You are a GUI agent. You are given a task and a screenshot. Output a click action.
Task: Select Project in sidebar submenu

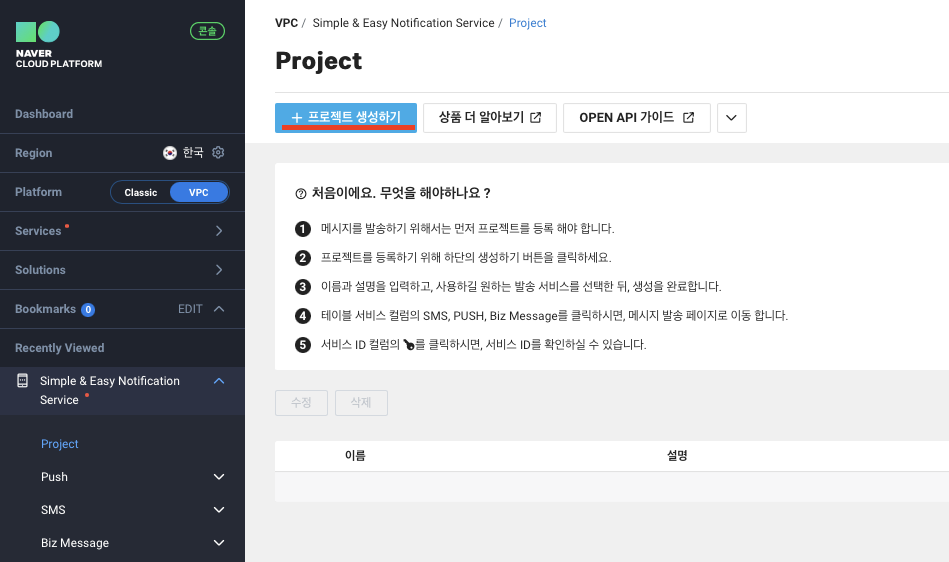(60, 443)
